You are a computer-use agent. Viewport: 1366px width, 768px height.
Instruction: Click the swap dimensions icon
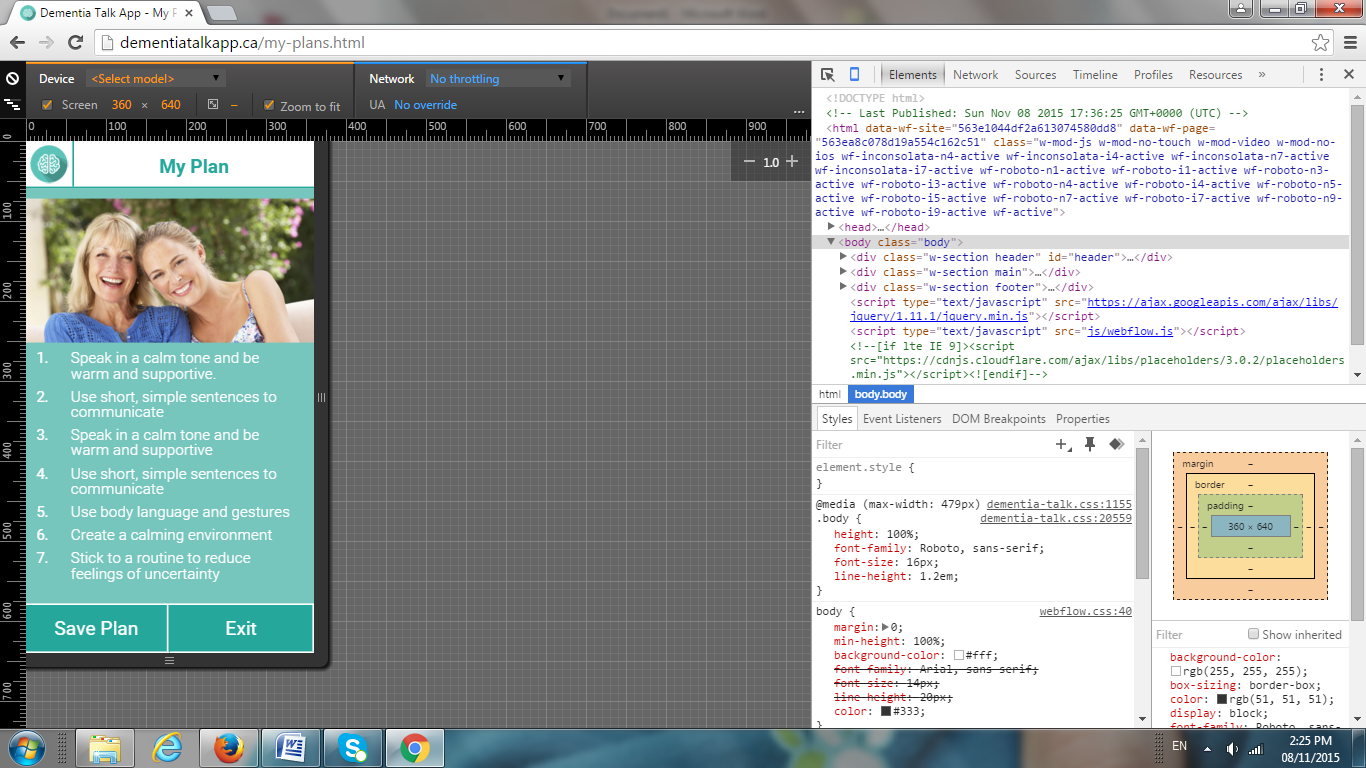[213, 104]
